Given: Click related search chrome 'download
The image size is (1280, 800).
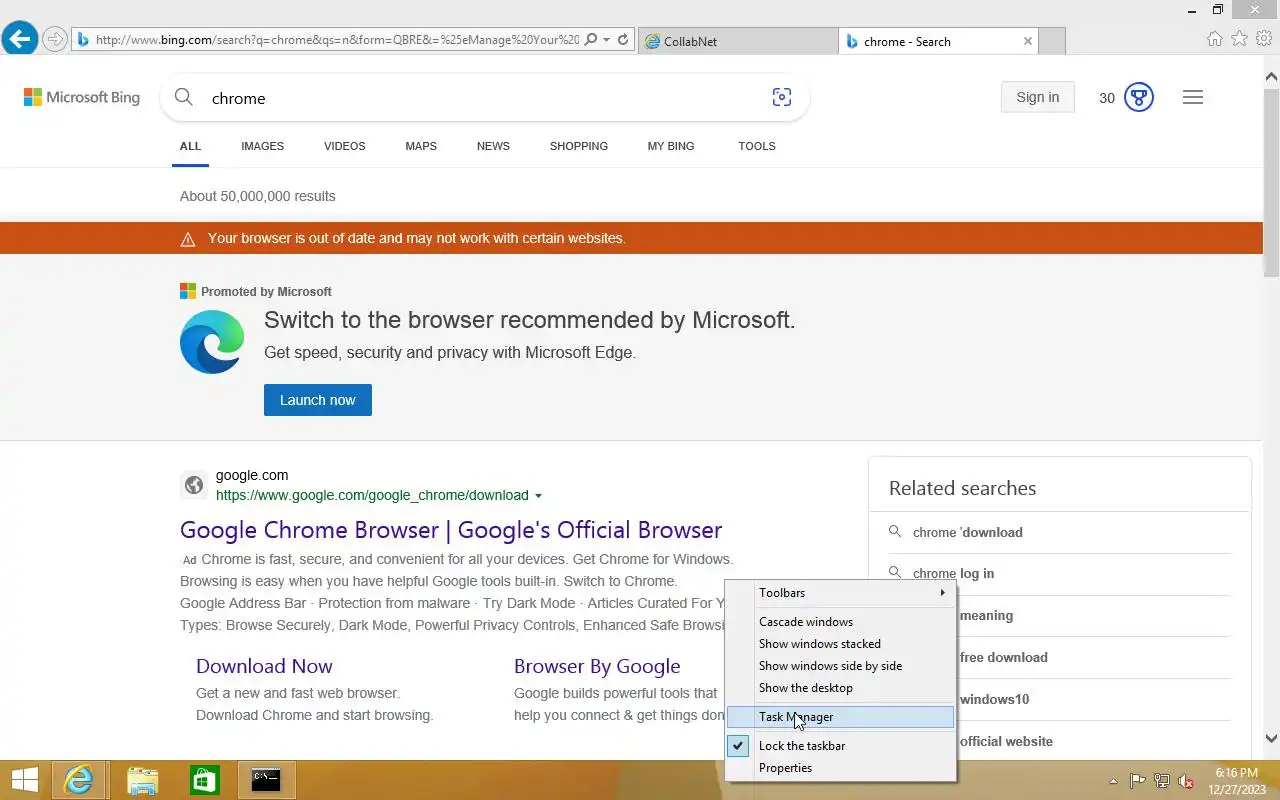Looking at the screenshot, I should pos(968,532).
